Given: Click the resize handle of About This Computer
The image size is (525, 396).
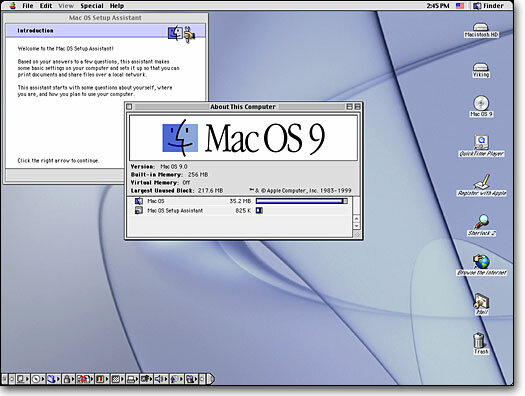Looking at the screenshot, I should (357, 234).
